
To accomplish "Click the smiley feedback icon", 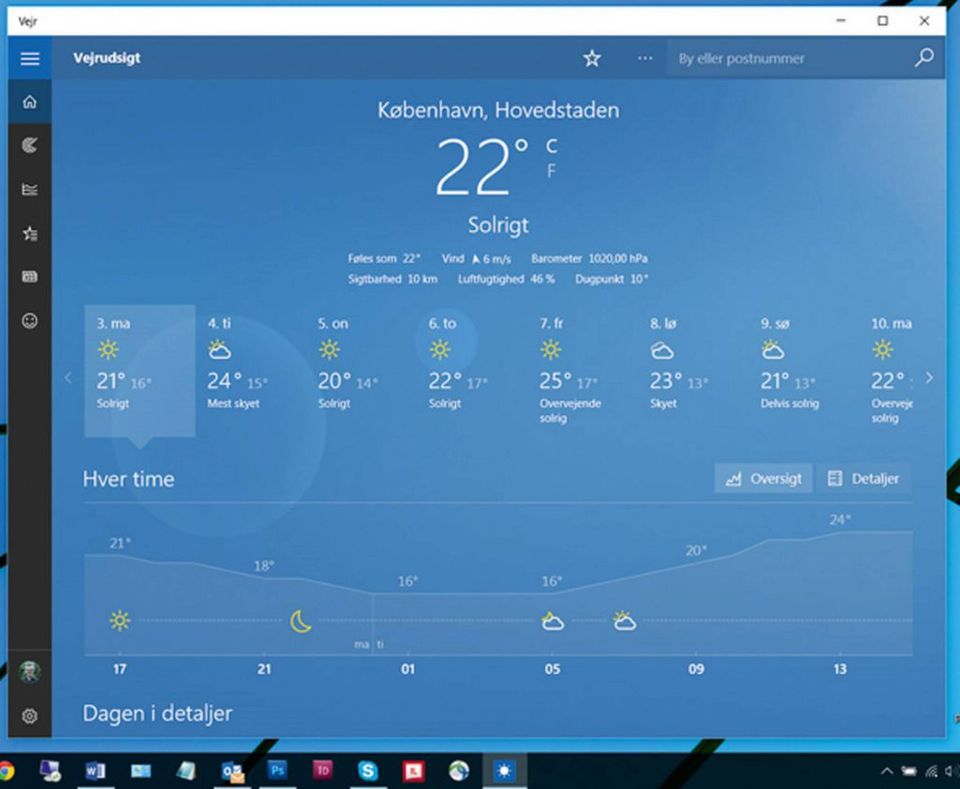I will pyautogui.click(x=29, y=322).
